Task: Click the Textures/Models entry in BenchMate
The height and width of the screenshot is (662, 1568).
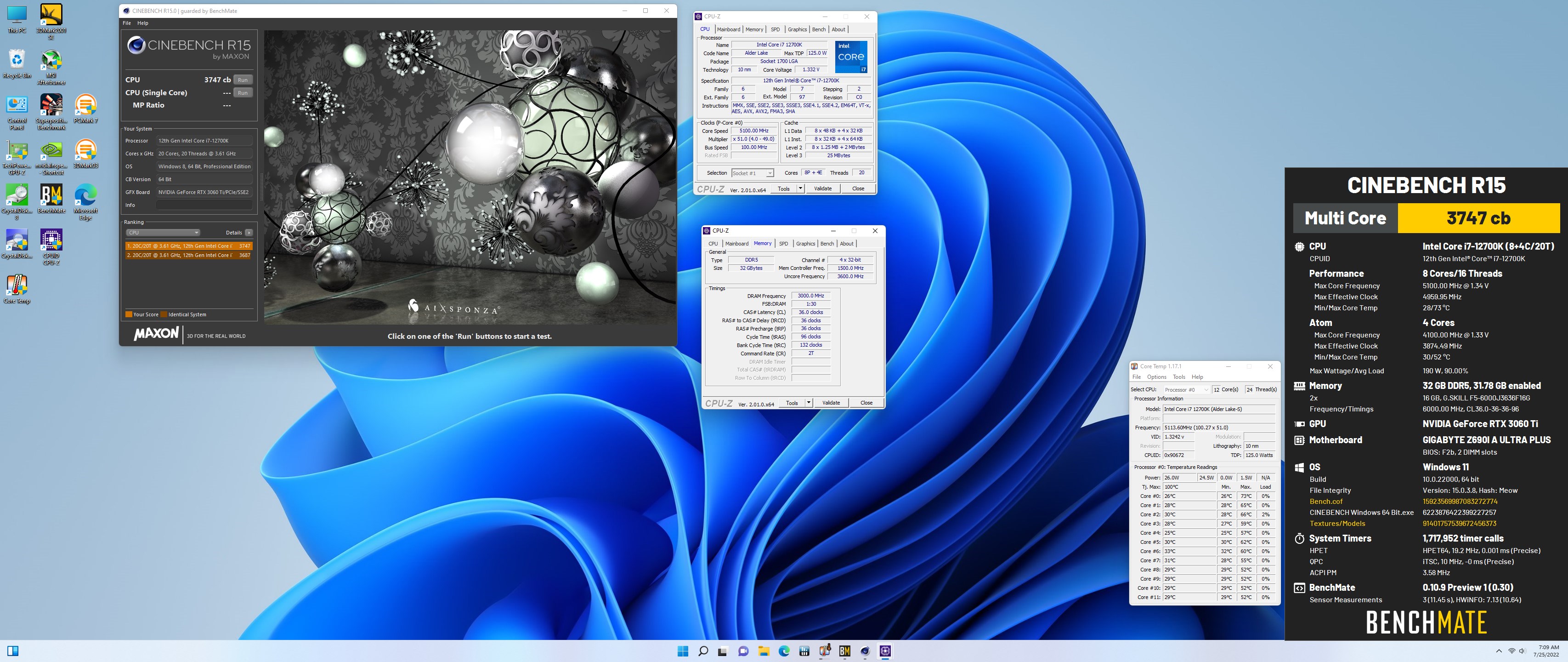Action: (x=1337, y=524)
